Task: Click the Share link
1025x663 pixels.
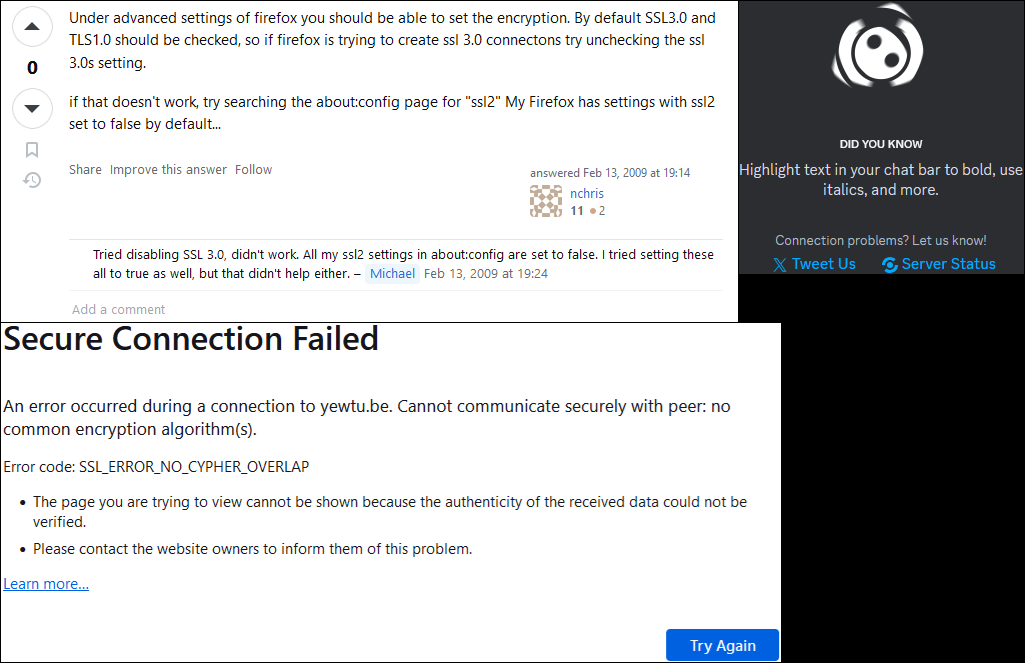Action: 85,170
